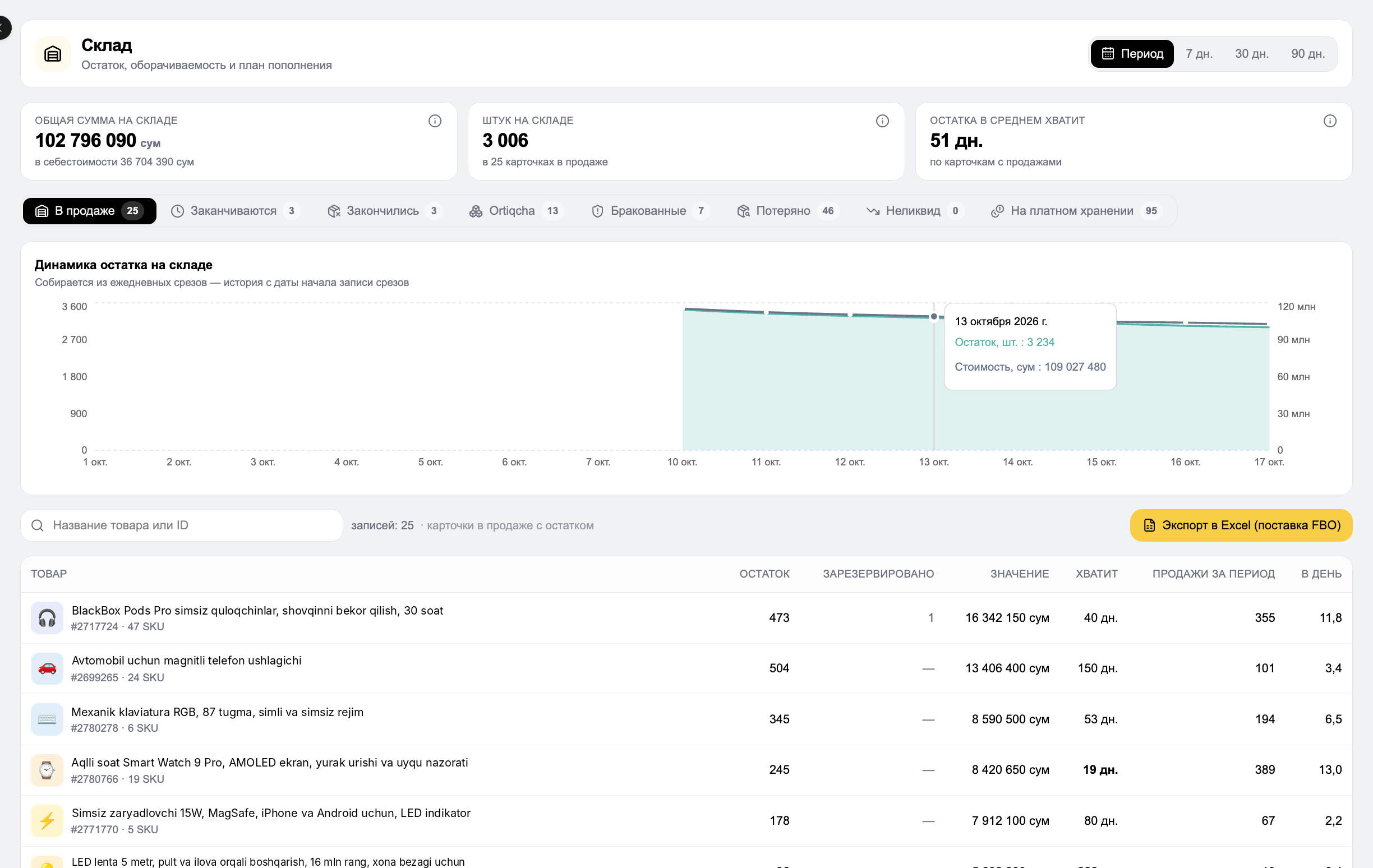The width and height of the screenshot is (1373, 868).
Task: Click the car thumbnail of Avtomobil telefon ushlagichi
Action: 47,668
